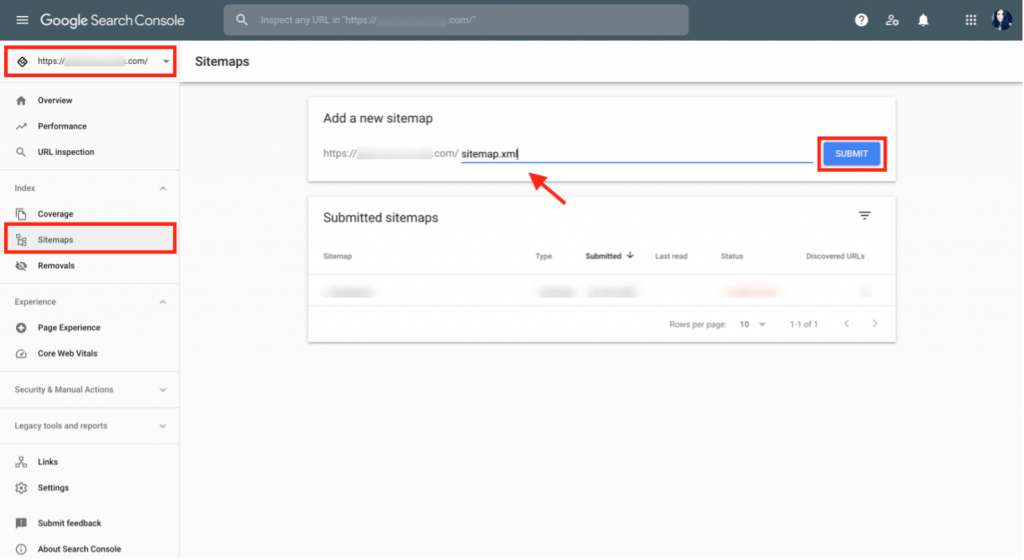This screenshot has width=1024, height=560.
Task: Open the submitted sitemaps filter icon
Action: 865,215
